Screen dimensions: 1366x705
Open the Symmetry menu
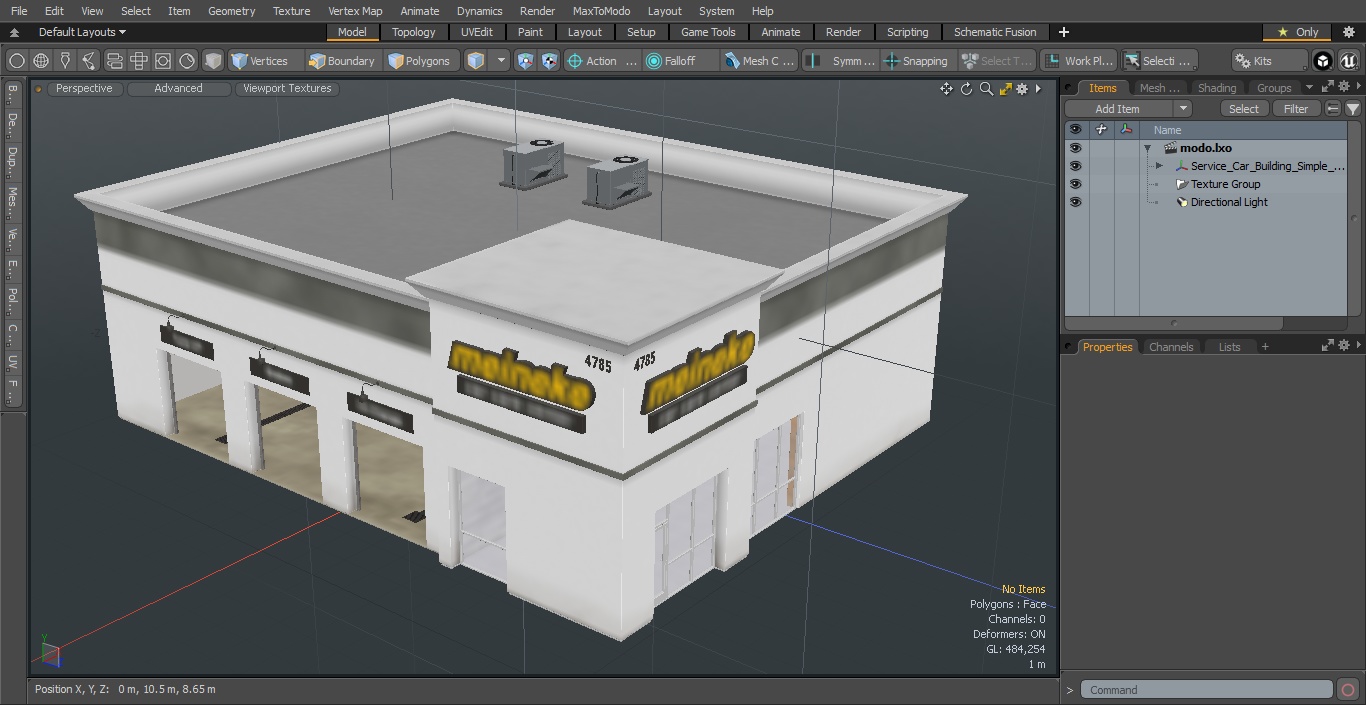coord(841,61)
